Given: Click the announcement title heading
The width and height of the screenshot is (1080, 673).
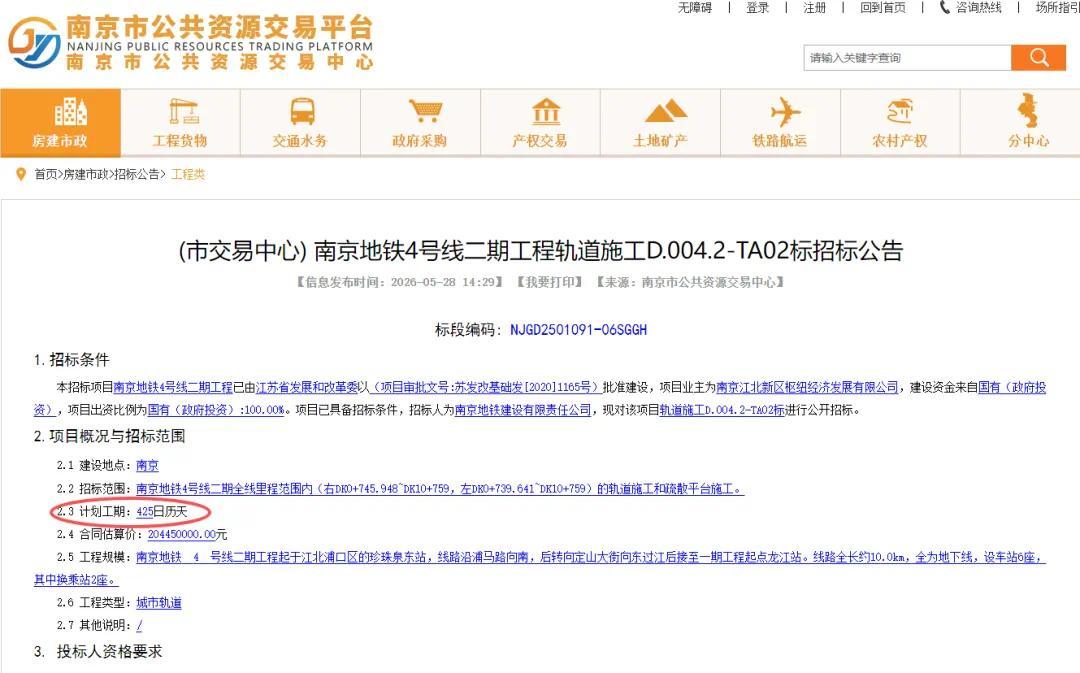Looking at the screenshot, I should [540, 251].
